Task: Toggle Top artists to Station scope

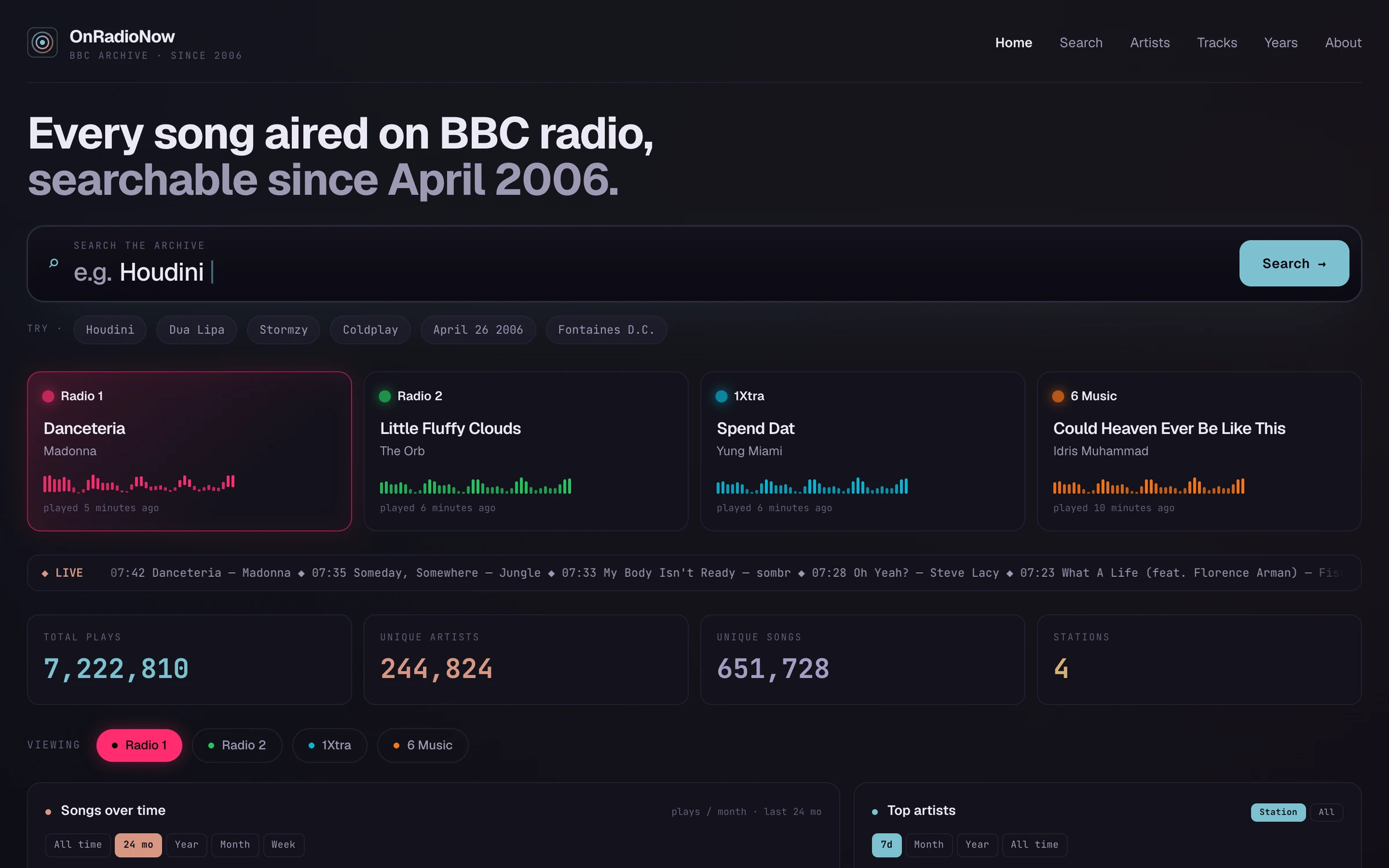Action: pos(1278,812)
